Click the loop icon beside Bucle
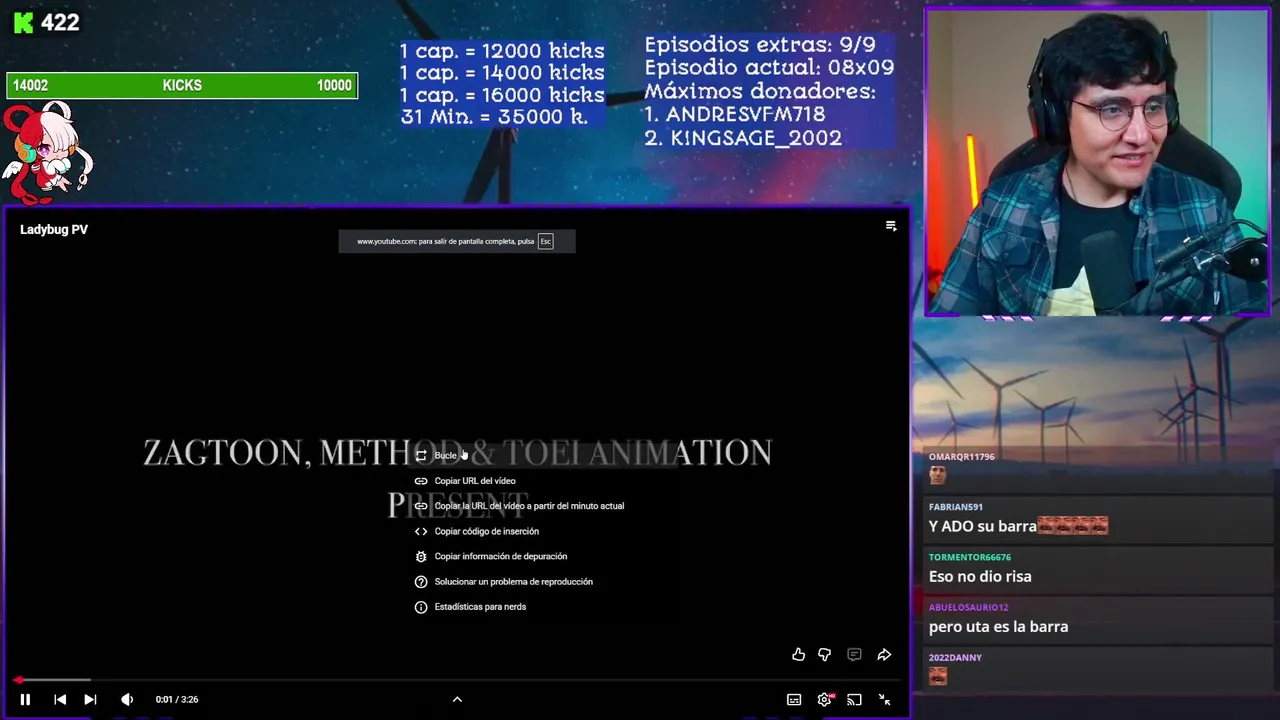This screenshot has height=720, width=1280. pos(421,456)
